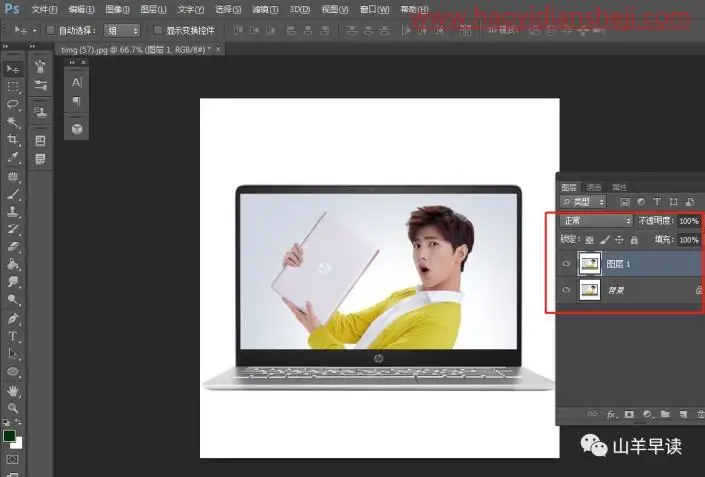Click the add layer style fx icon

point(611,414)
